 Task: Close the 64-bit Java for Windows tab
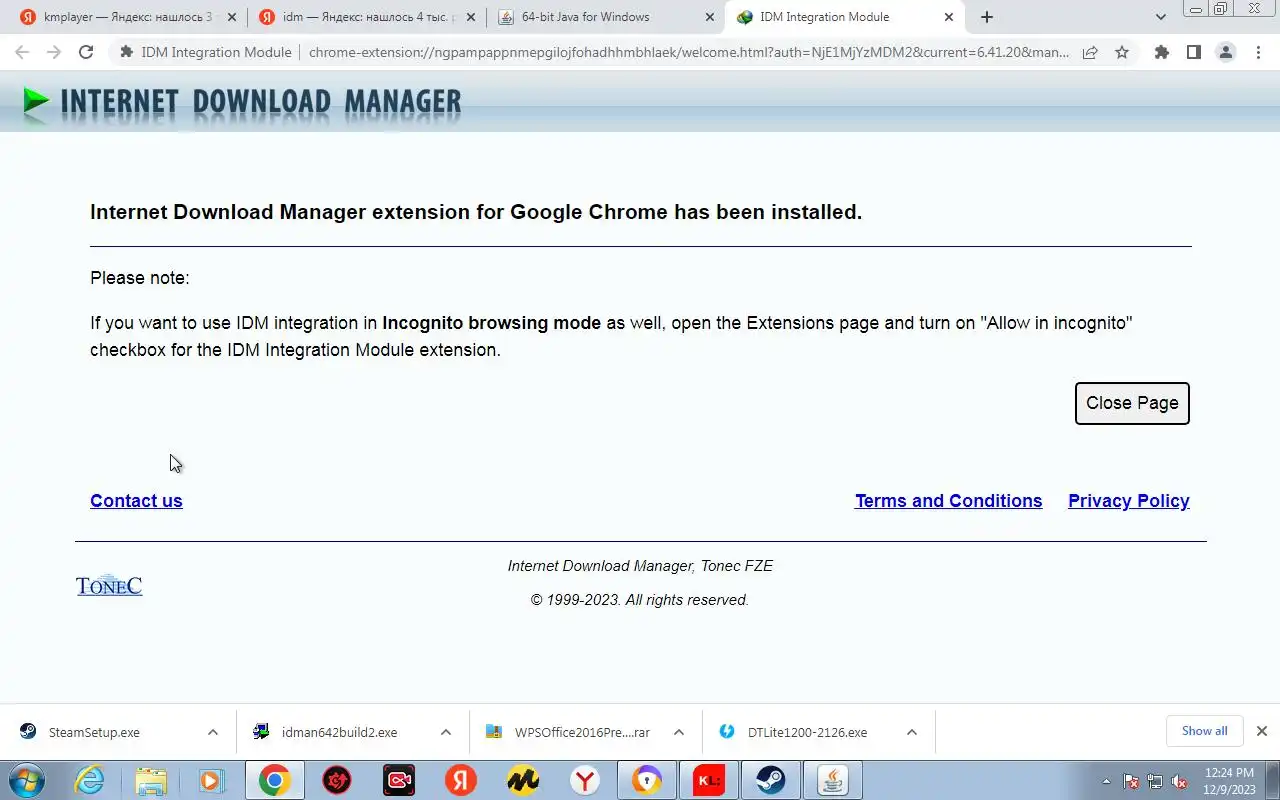tap(710, 17)
